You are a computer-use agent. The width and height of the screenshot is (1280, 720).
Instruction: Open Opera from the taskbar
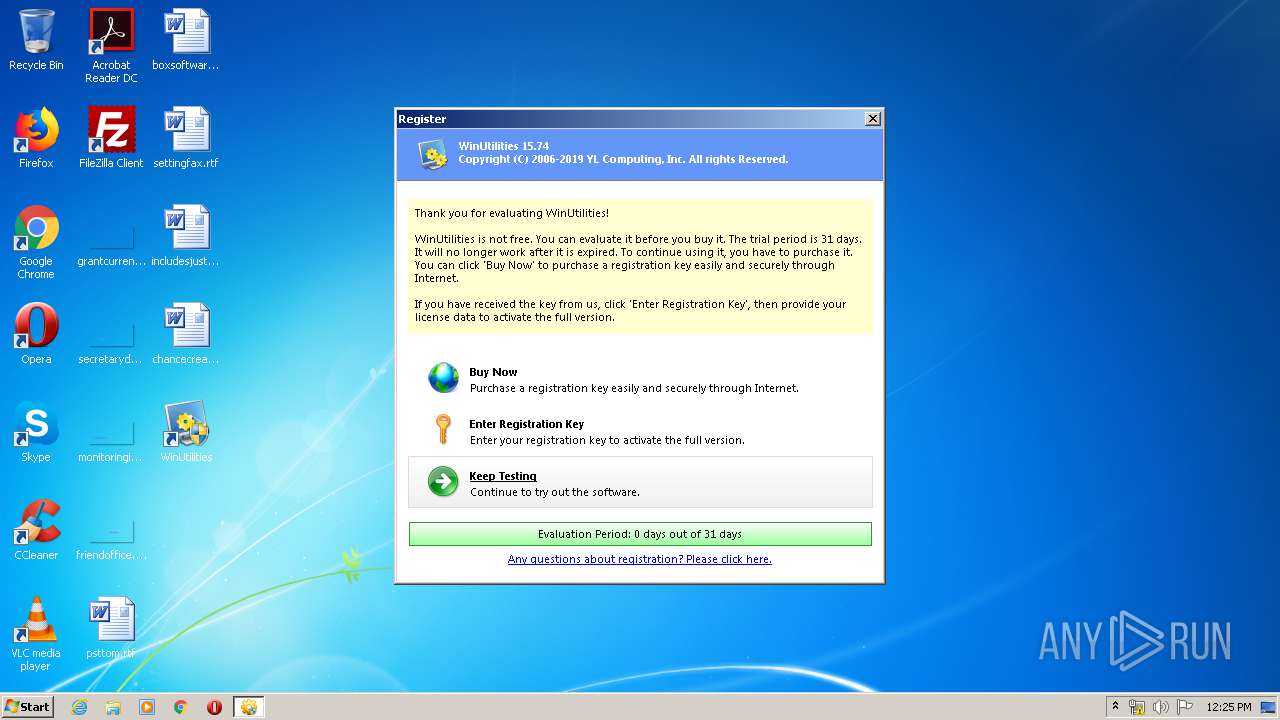tap(214, 707)
